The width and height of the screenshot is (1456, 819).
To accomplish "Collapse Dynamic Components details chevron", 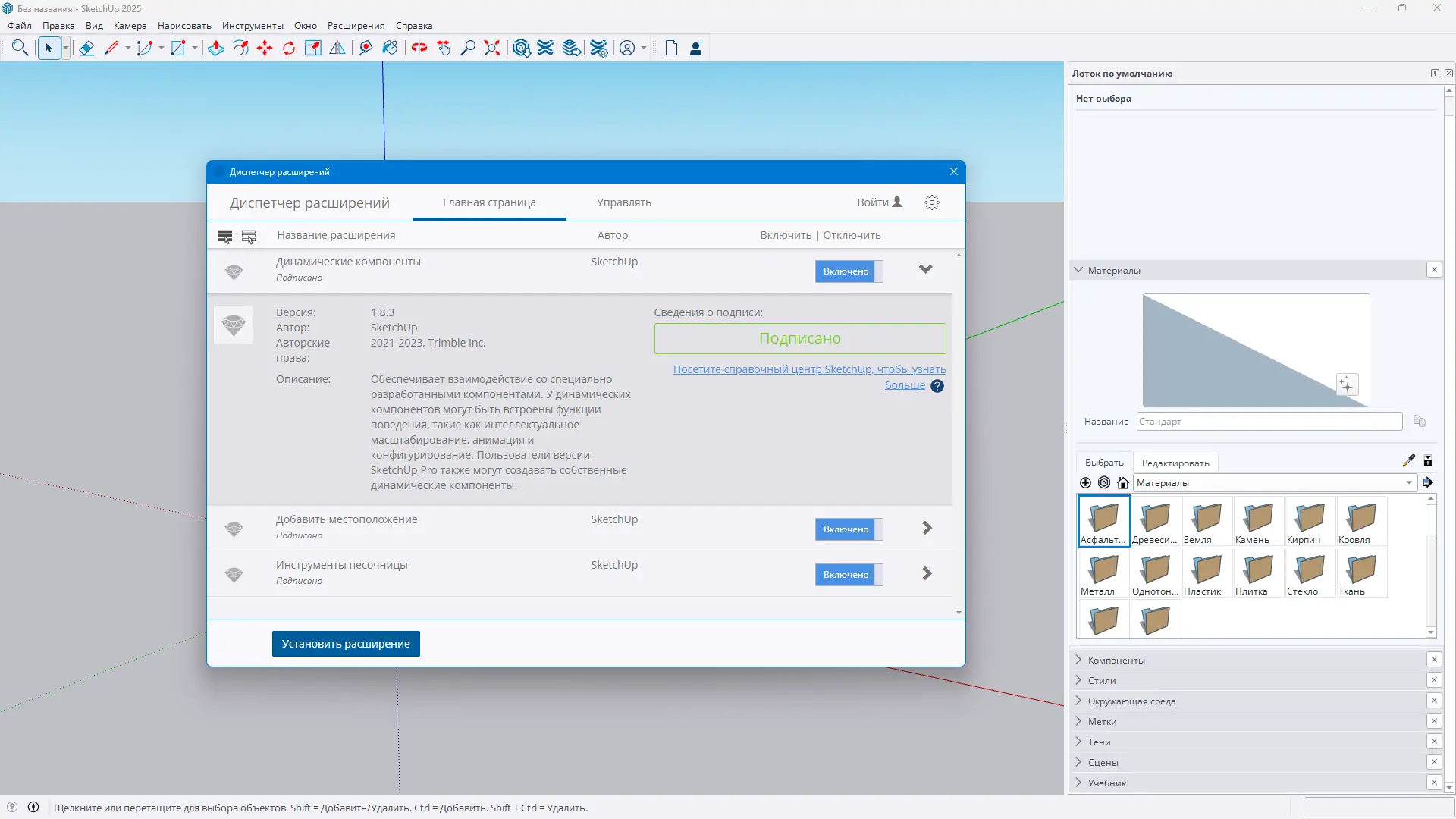I will (x=925, y=269).
